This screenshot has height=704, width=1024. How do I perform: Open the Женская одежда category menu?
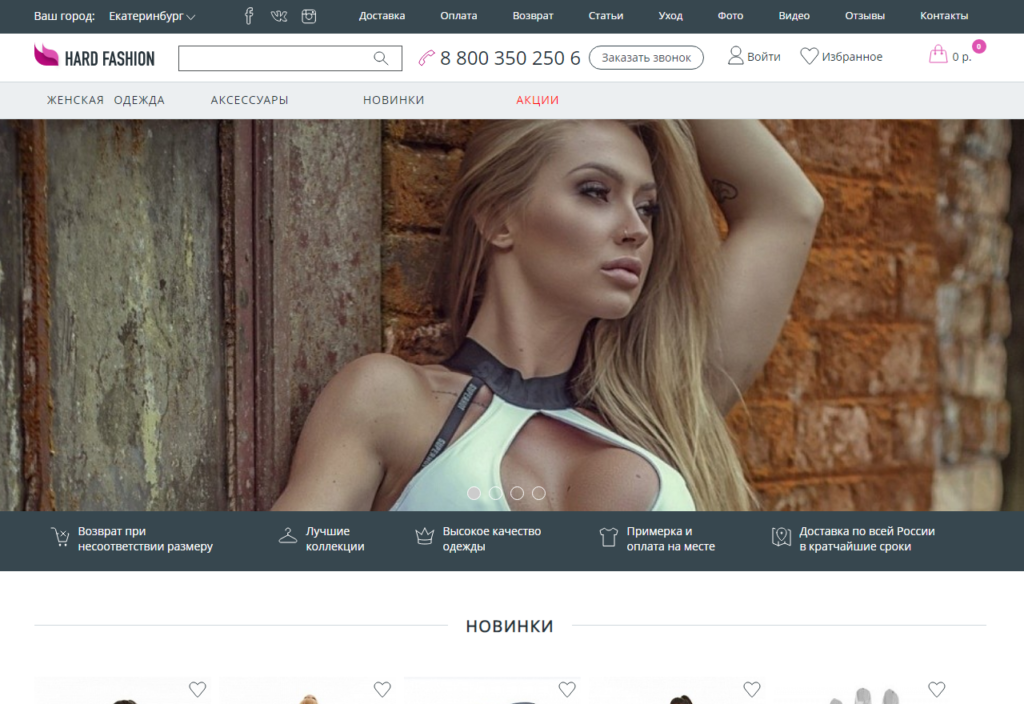point(106,100)
